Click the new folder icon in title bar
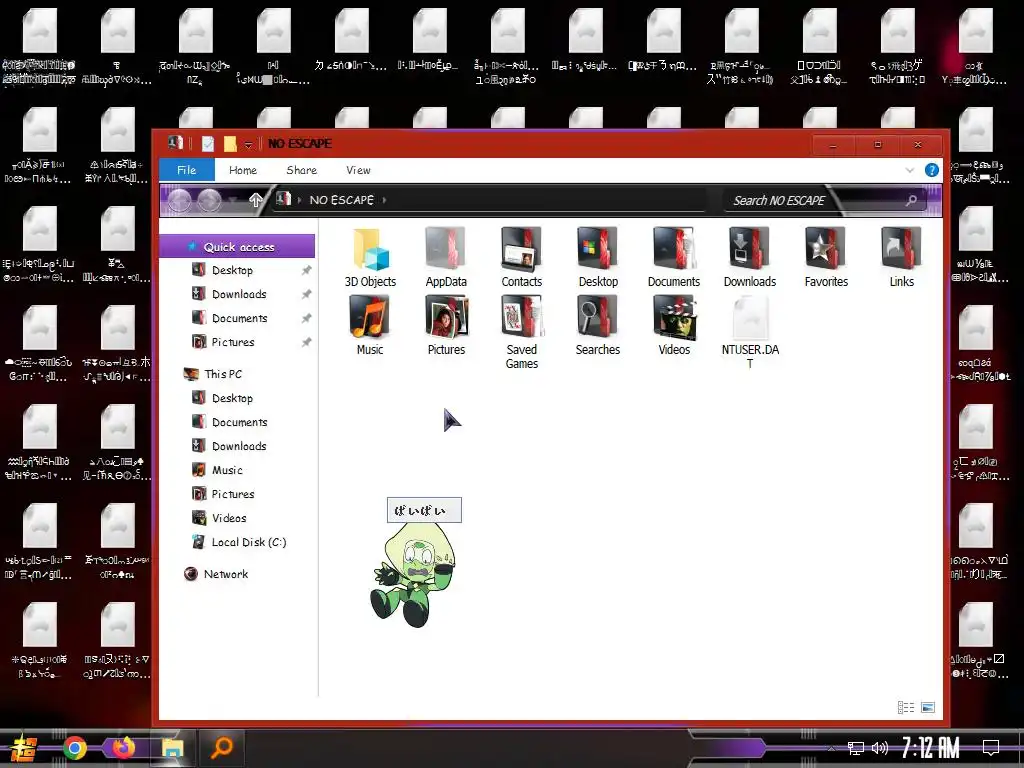The width and height of the screenshot is (1024, 768). 230,144
